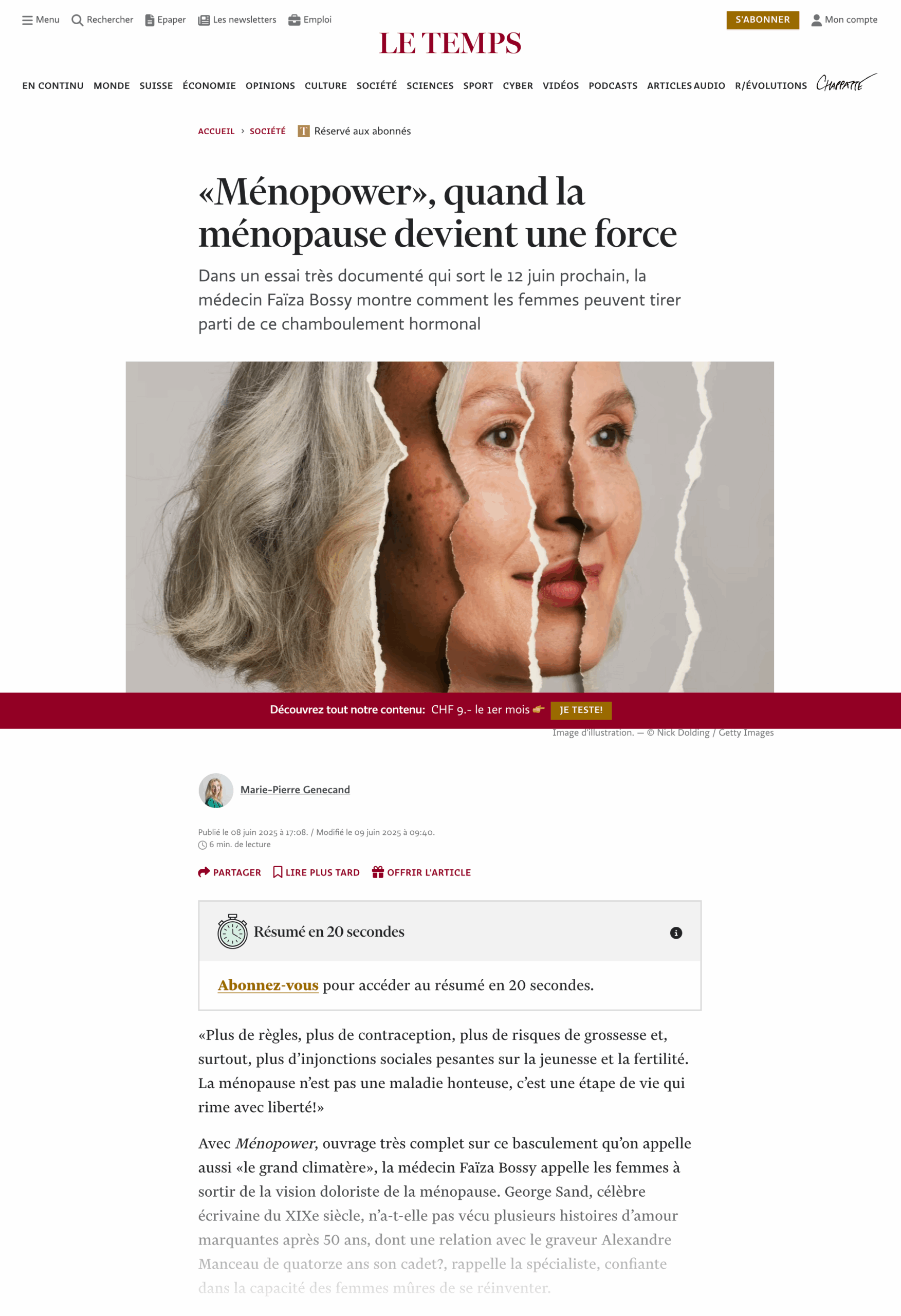Screen dimensions: 901x1316
Task: Open author Marie-Pierre Genecand's page
Action: pos(295,790)
